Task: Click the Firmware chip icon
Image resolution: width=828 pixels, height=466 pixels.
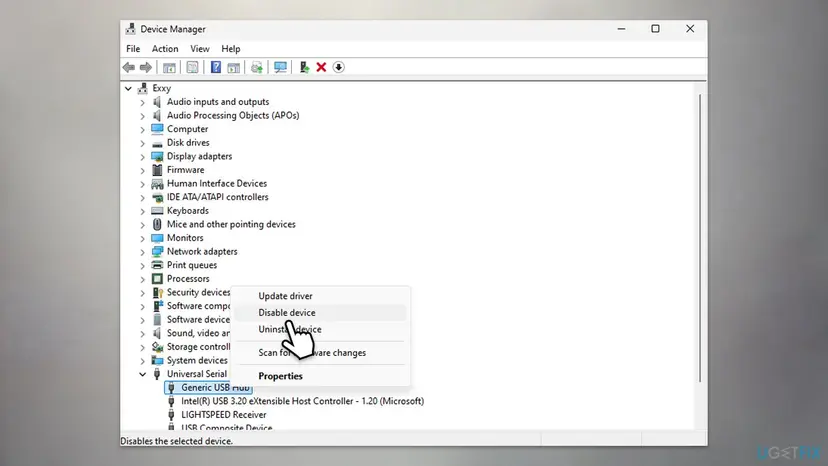Action: [157, 170]
